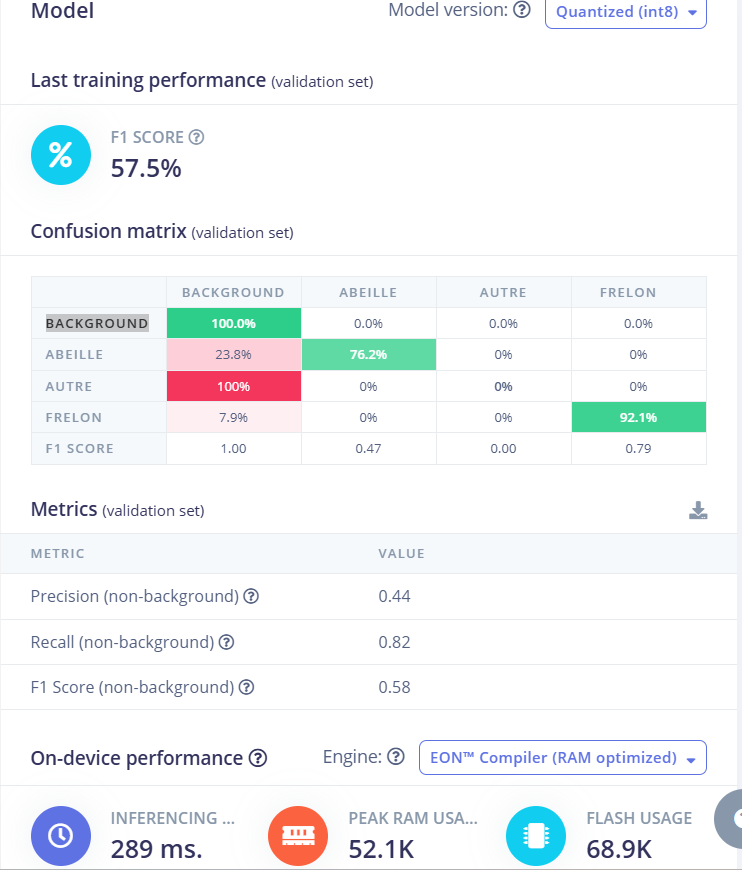This screenshot has width=742, height=870.
Task: Click the FRELON 92.1% green cell
Action: pyautogui.click(x=638, y=417)
